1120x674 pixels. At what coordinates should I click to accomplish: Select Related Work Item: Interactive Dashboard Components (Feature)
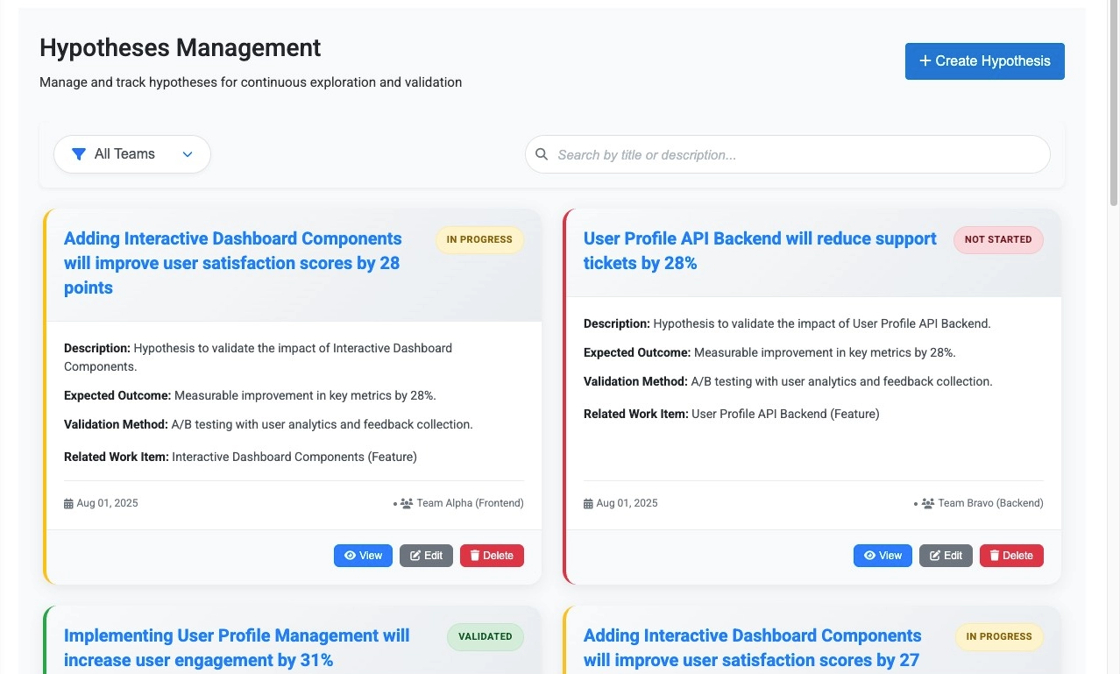pyautogui.click(x=240, y=457)
